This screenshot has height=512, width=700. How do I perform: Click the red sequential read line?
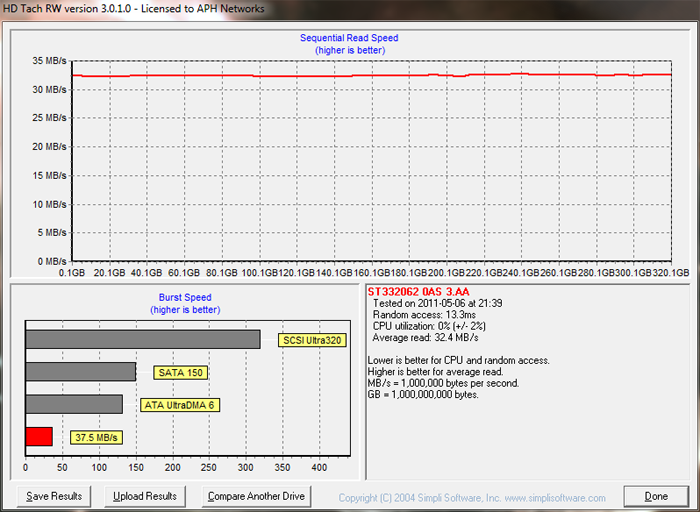(350, 75)
